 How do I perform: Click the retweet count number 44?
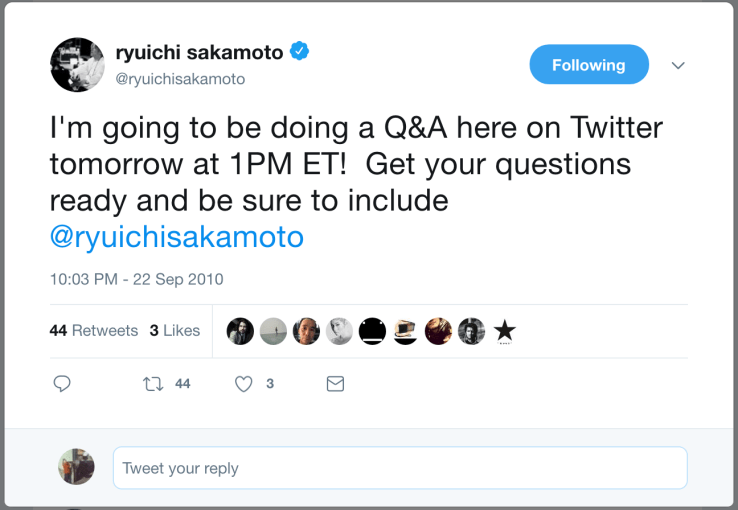click(x=182, y=384)
